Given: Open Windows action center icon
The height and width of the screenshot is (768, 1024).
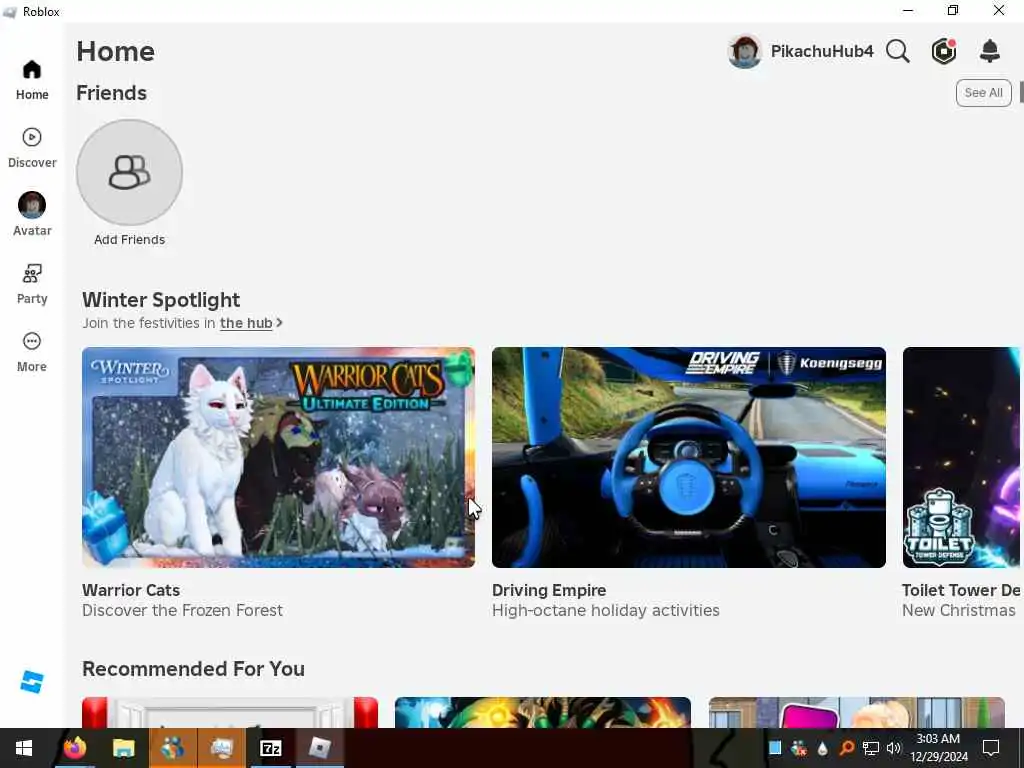Looking at the screenshot, I should (x=991, y=748).
